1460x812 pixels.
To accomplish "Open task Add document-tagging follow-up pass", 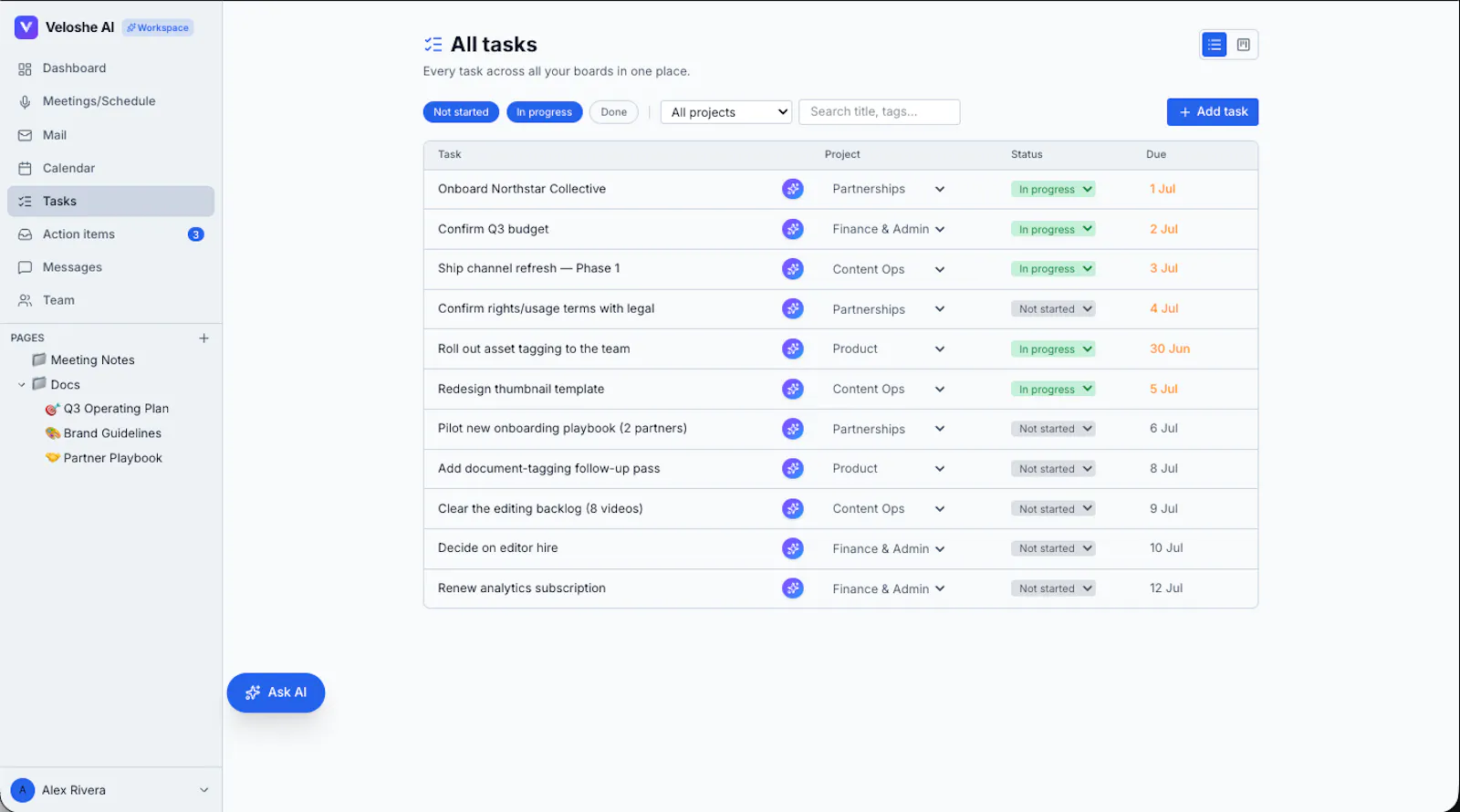I will click(x=548, y=468).
